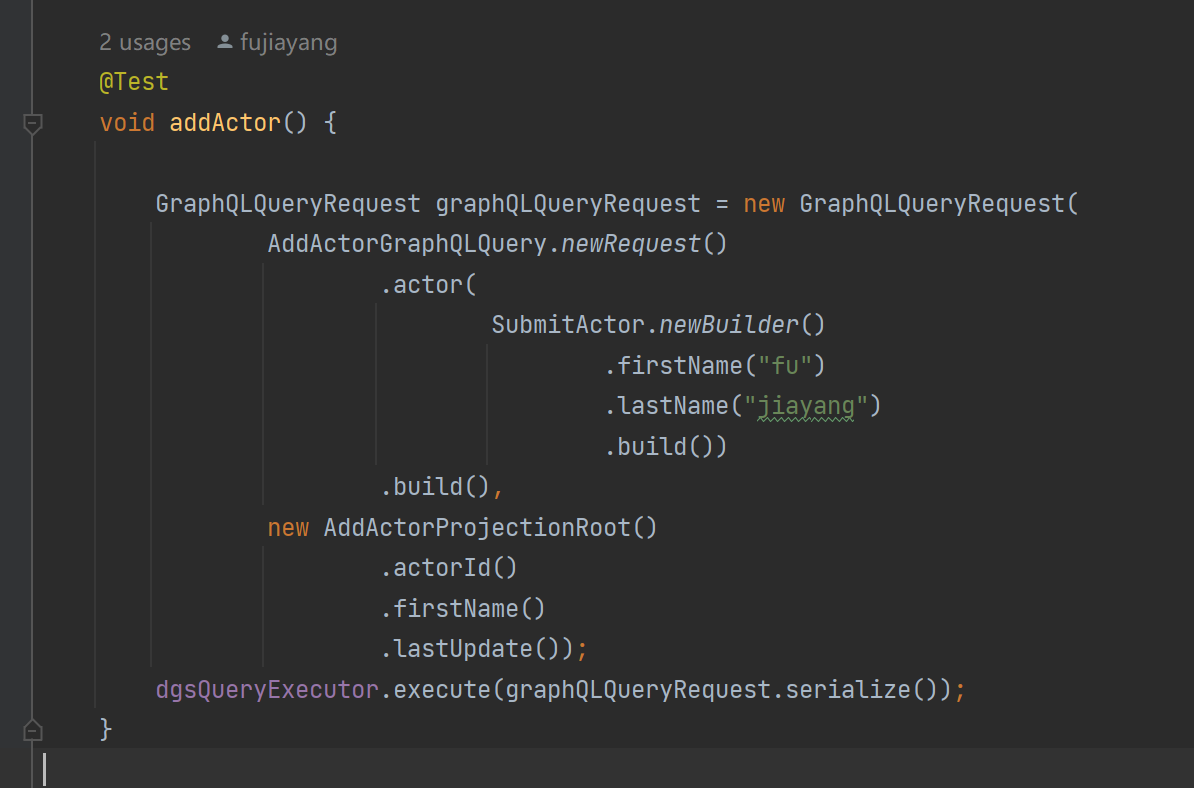
Task: Place the cursor on the "jiayang" string literal
Action: (806, 406)
